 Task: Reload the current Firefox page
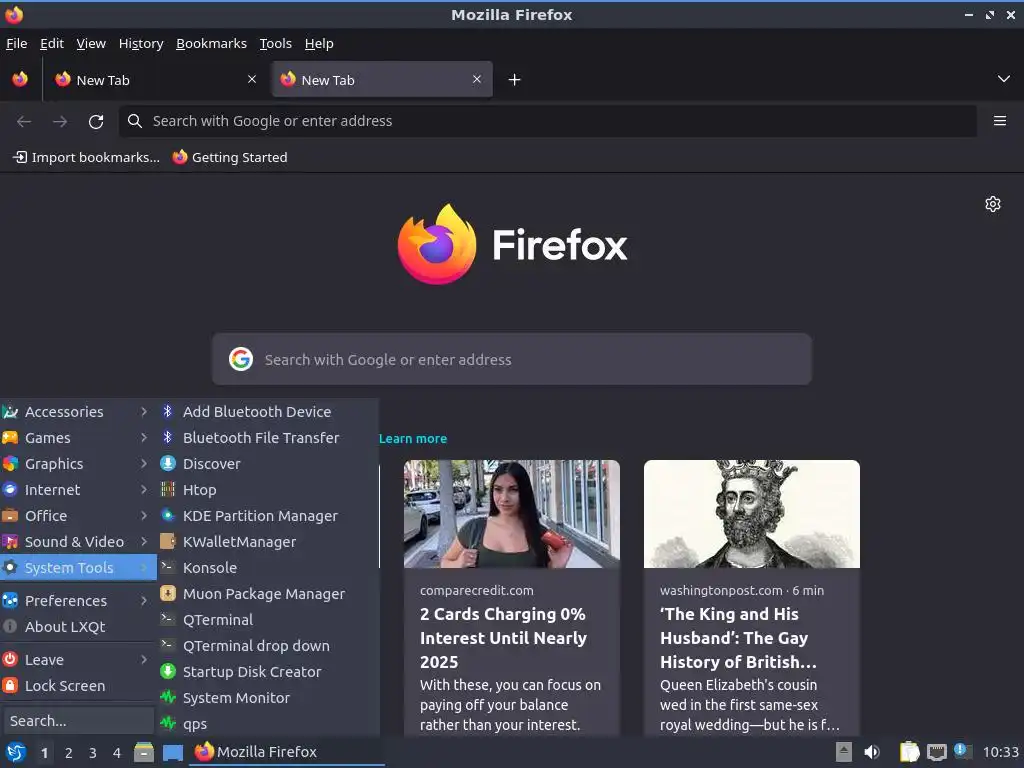coord(96,121)
